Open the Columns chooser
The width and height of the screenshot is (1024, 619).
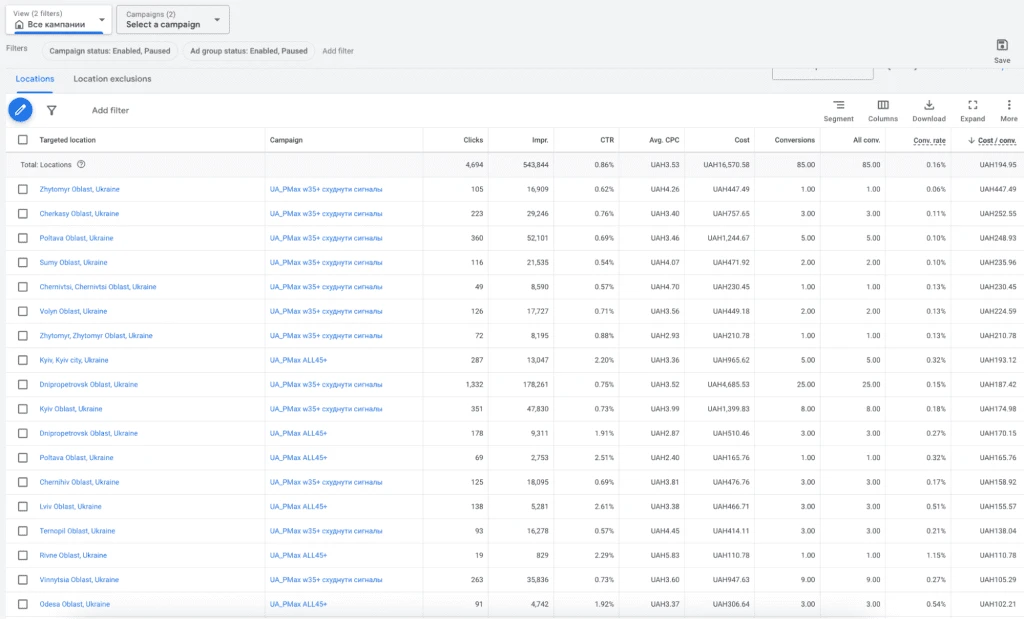(883, 110)
